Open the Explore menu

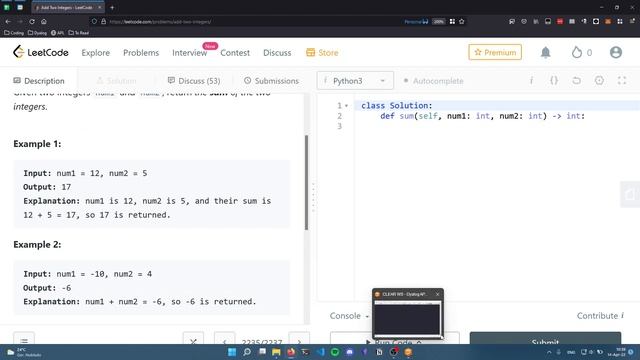pyautogui.click(x=96, y=53)
